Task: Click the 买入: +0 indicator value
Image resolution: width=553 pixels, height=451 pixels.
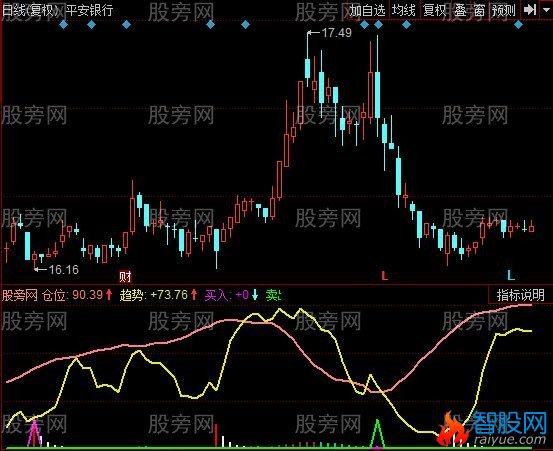Action: (x=227, y=295)
